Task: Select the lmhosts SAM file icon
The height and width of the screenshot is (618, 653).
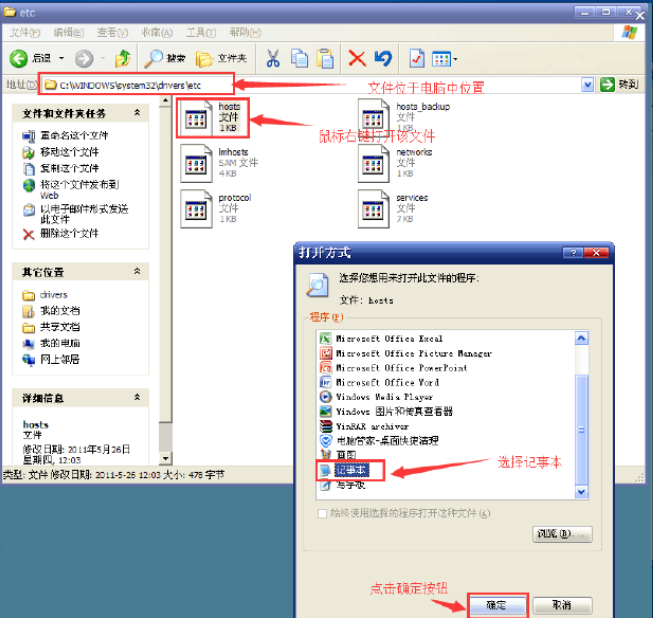Action: pos(196,164)
